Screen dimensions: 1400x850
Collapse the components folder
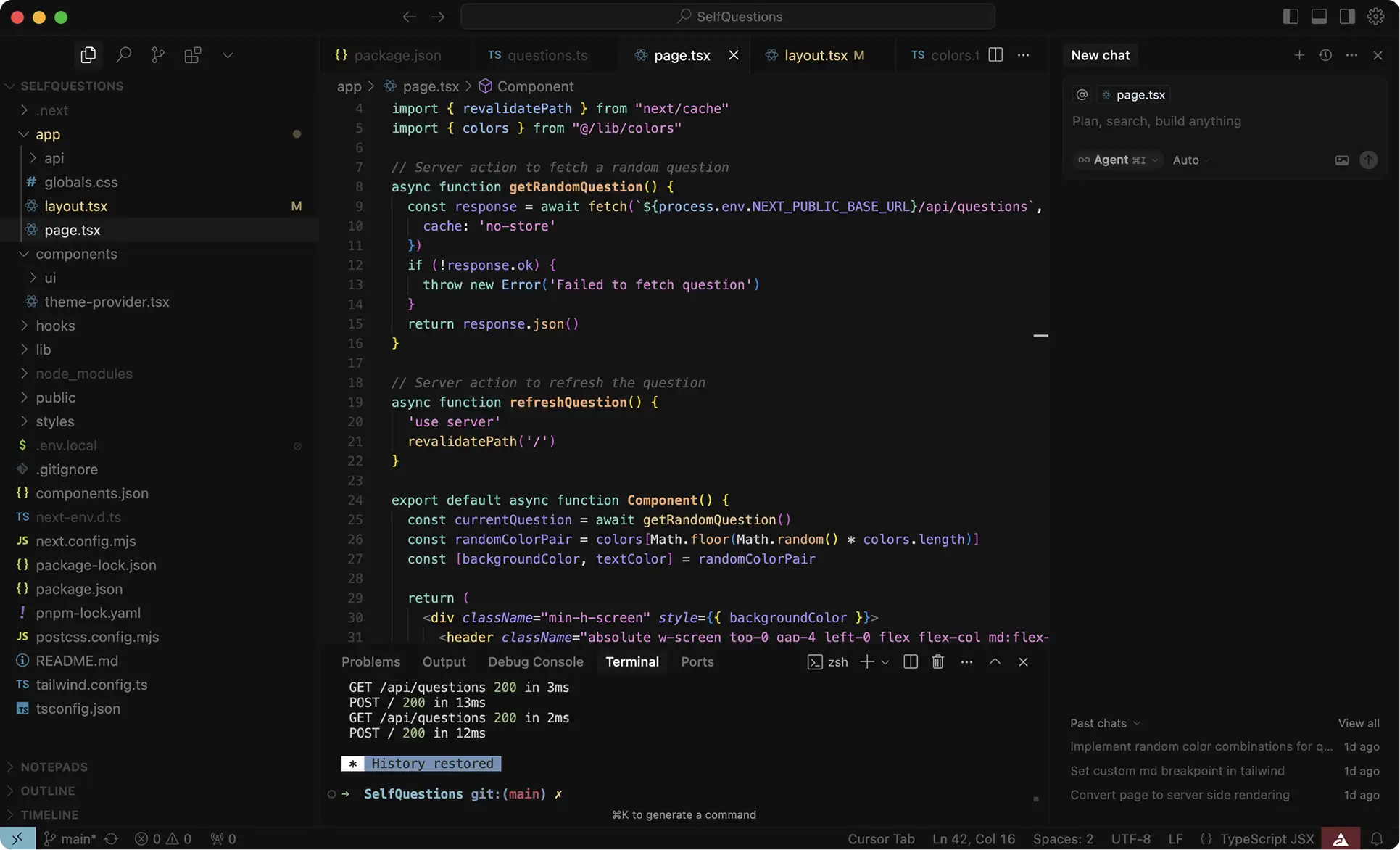[160, 254]
